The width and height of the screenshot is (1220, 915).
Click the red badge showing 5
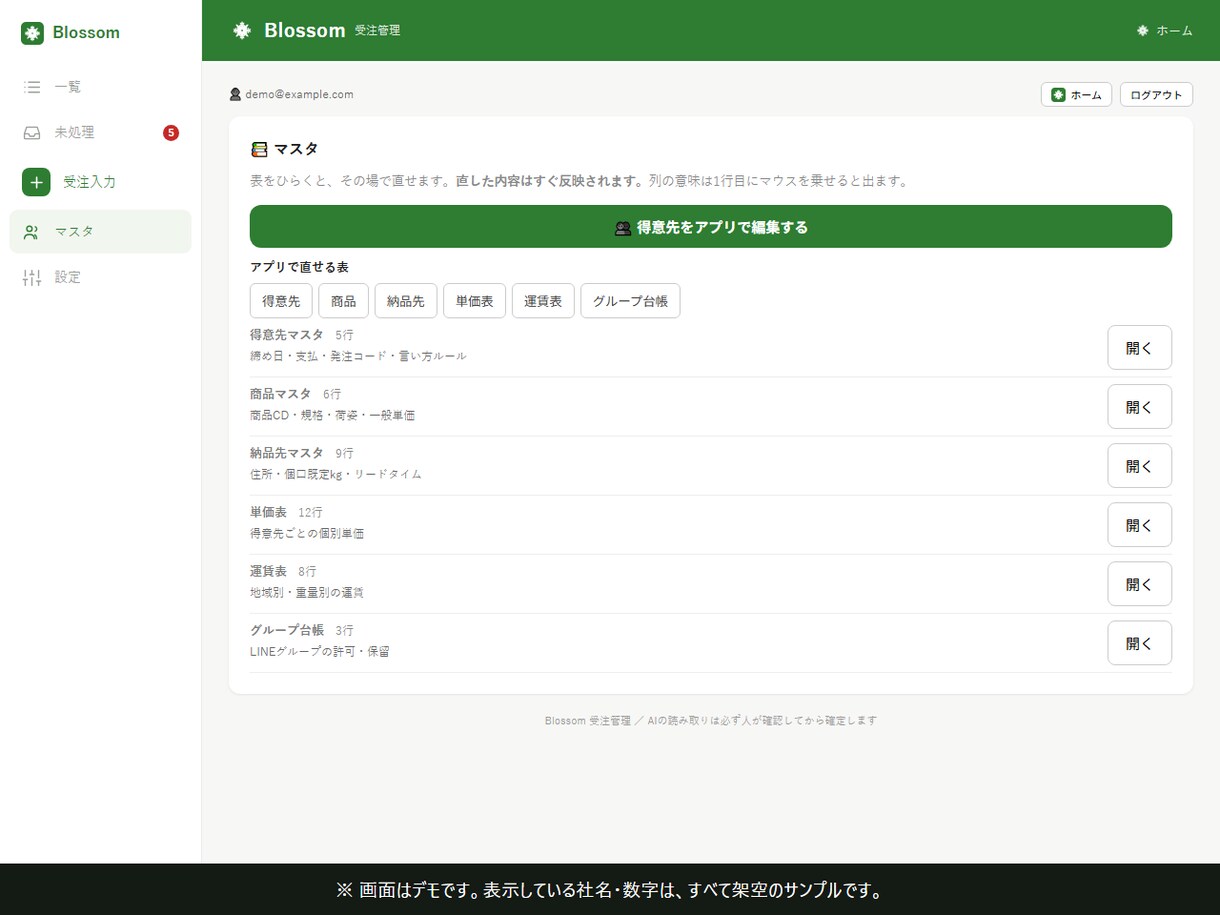pyautogui.click(x=171, y=132)
